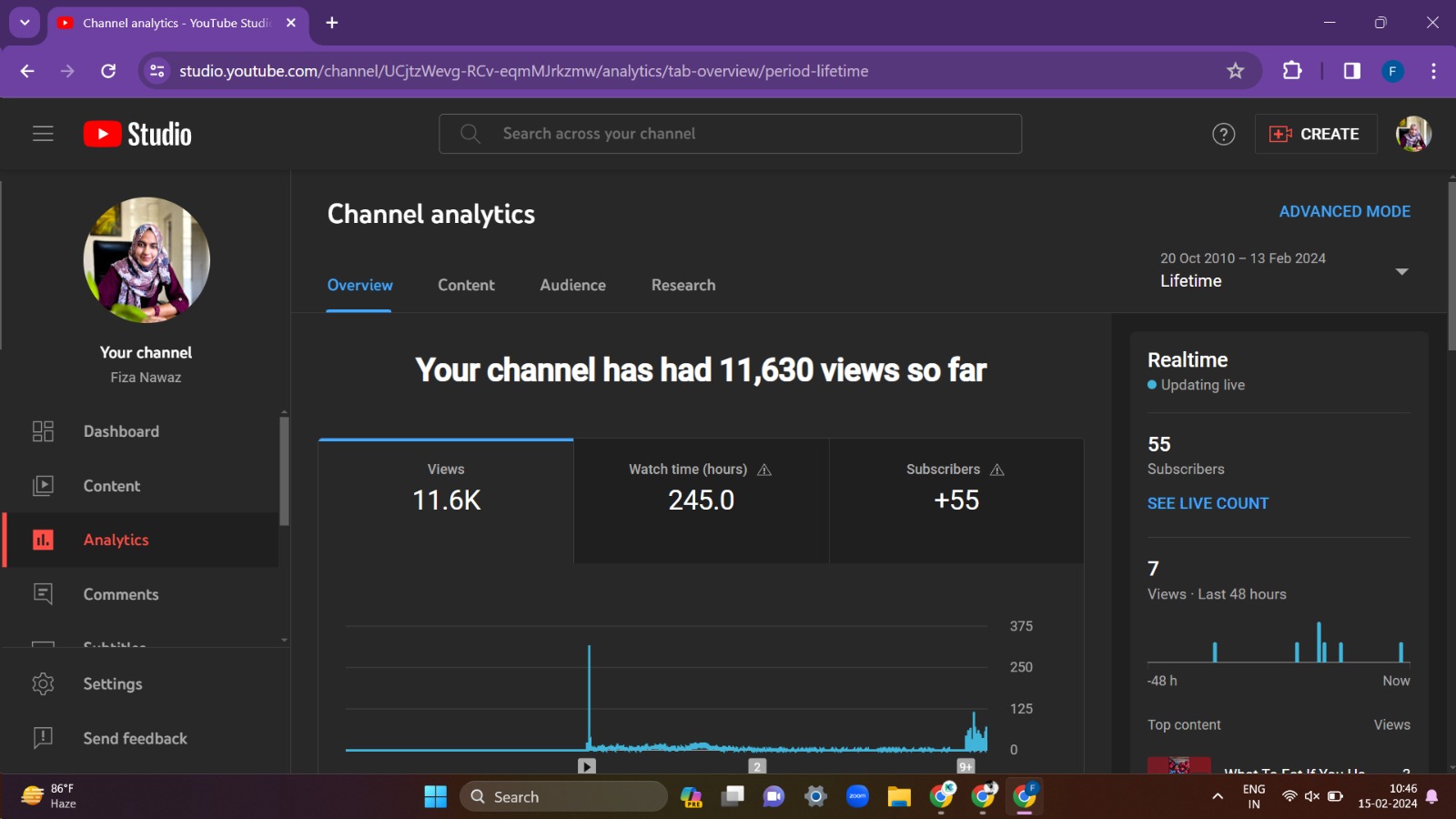Viewport: 1456px width, 819px height.
Task: Switch to the Research tab
Action: point(683,285)
